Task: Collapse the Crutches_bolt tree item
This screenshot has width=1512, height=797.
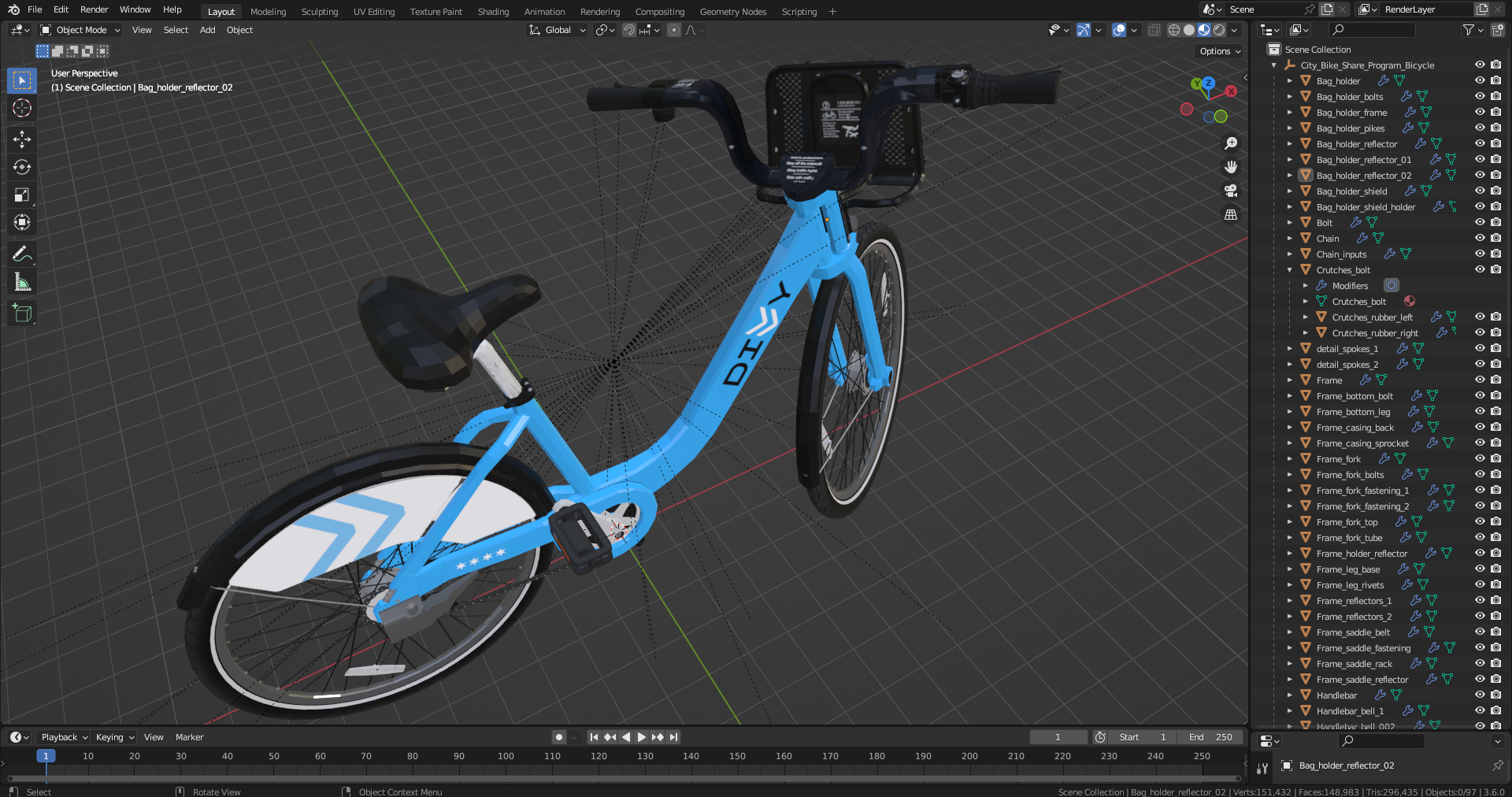Action: tap(1290, 270)
